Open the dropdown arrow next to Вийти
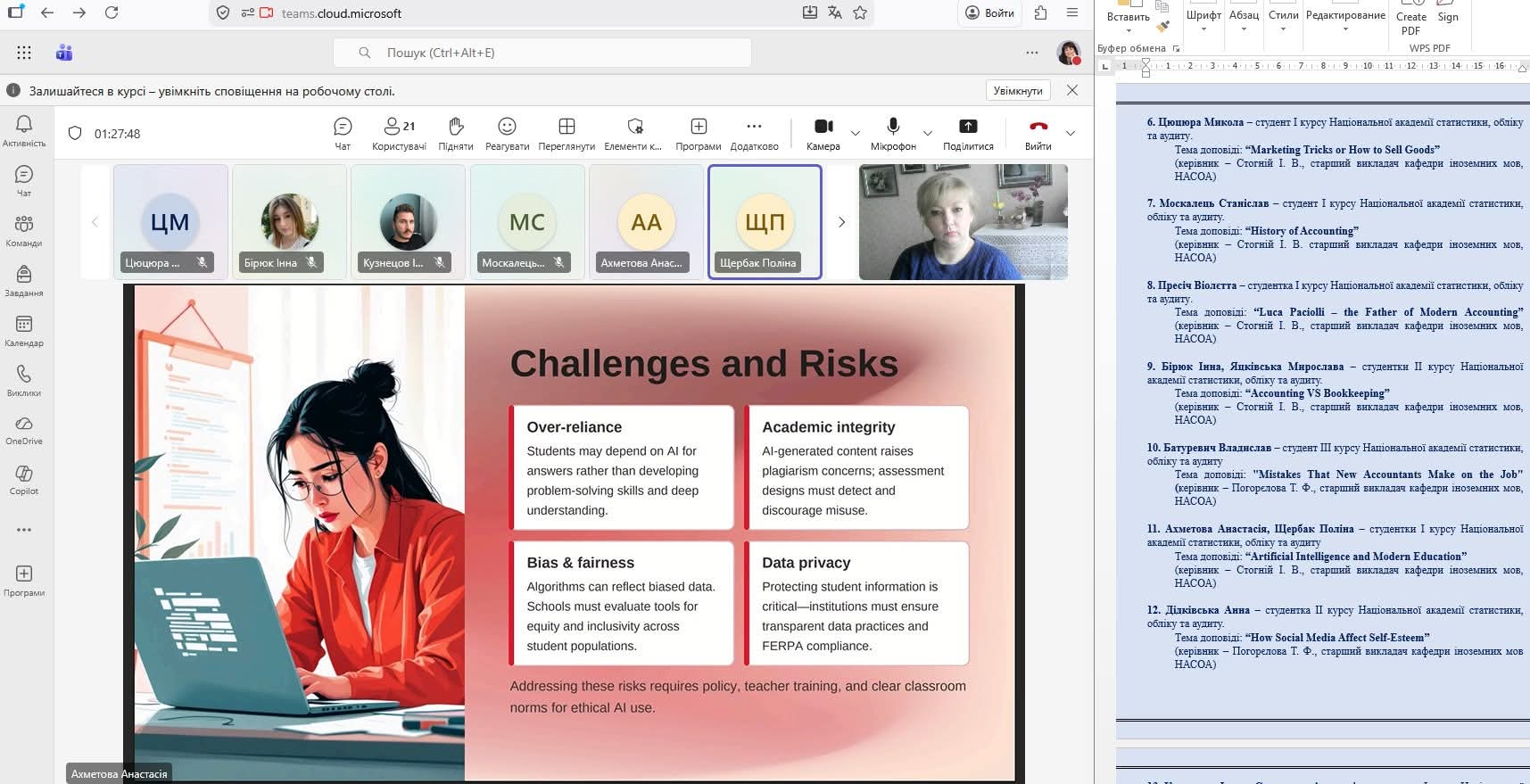The width and height of the screenshot is (1530, 784). point(1071,134)
